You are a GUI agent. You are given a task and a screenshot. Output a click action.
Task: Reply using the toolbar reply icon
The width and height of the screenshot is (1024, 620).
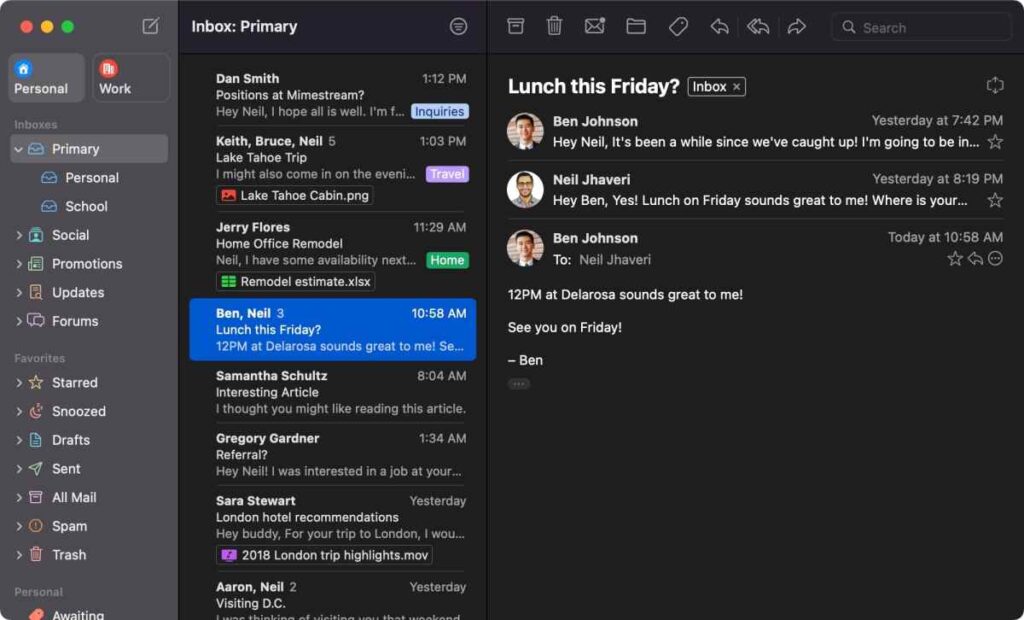(x=719, y=26)
